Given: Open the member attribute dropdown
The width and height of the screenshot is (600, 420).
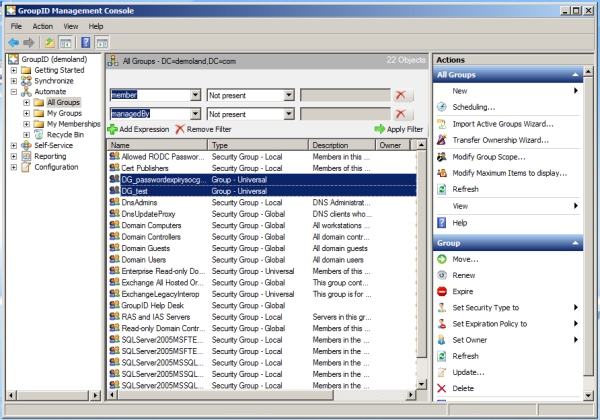Looking at the screenshot, I should coord(195,95).
